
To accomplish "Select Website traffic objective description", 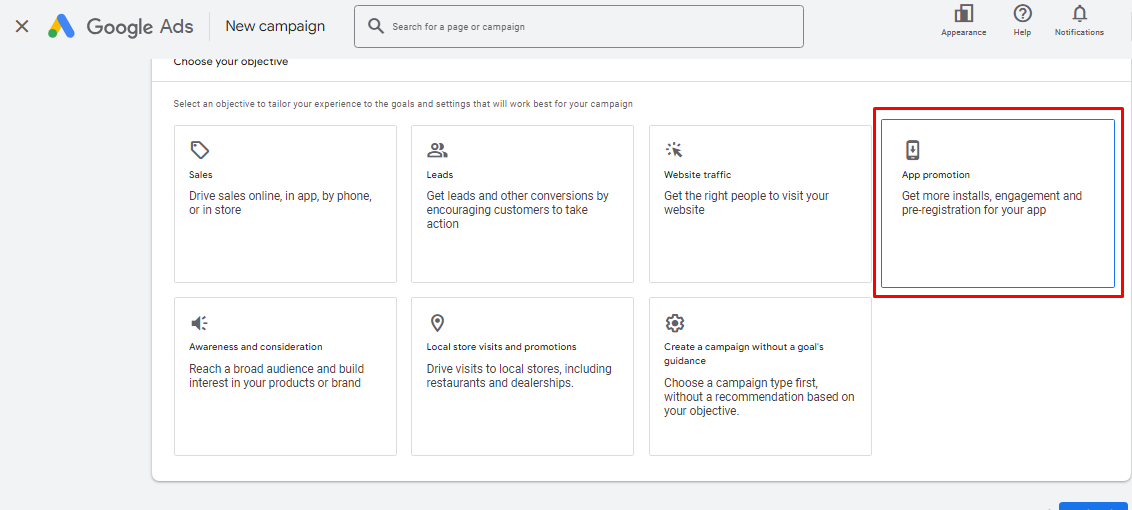I will 746,203.
